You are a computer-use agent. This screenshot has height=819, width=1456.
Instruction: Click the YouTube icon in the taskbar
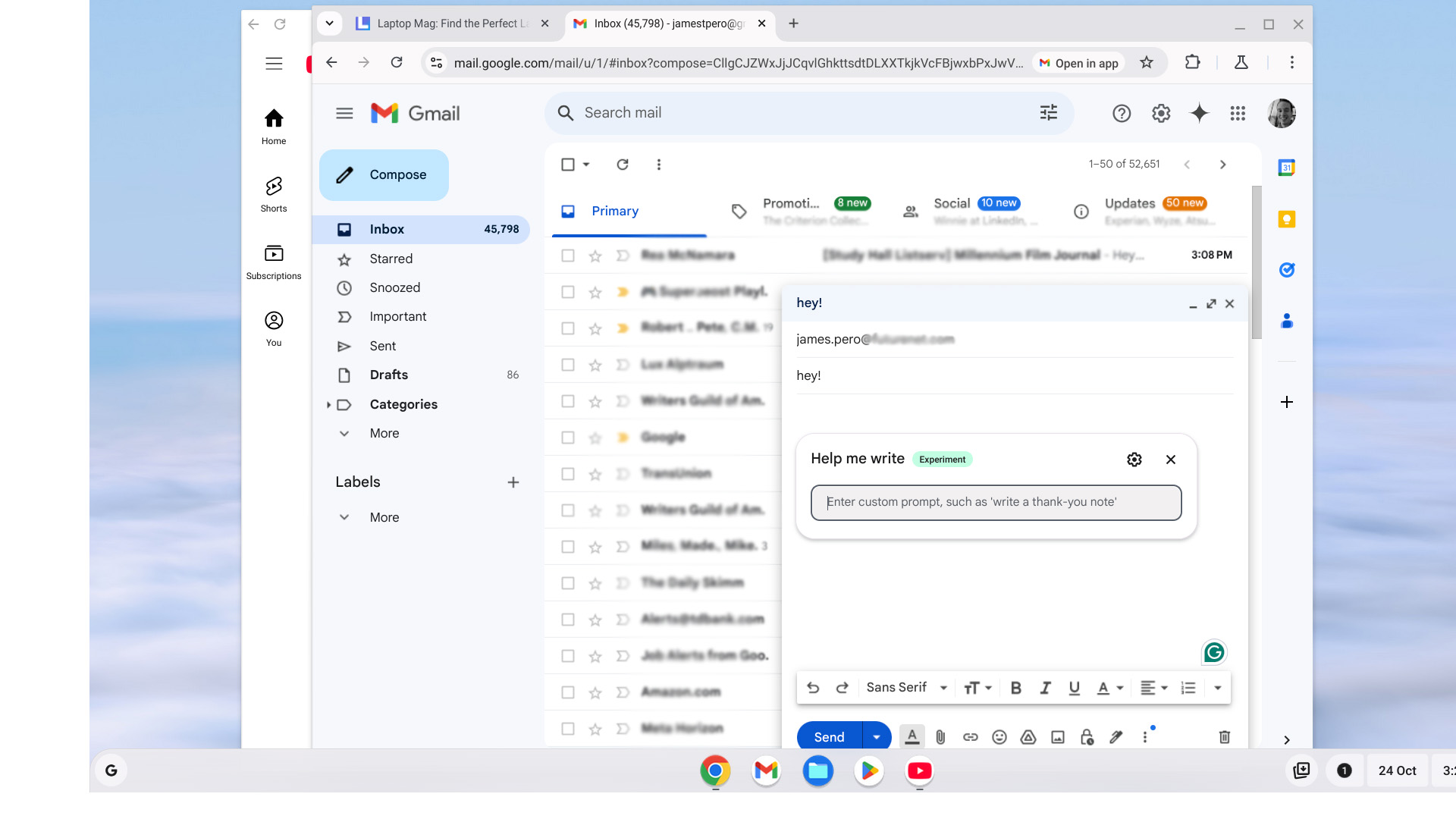920,770
